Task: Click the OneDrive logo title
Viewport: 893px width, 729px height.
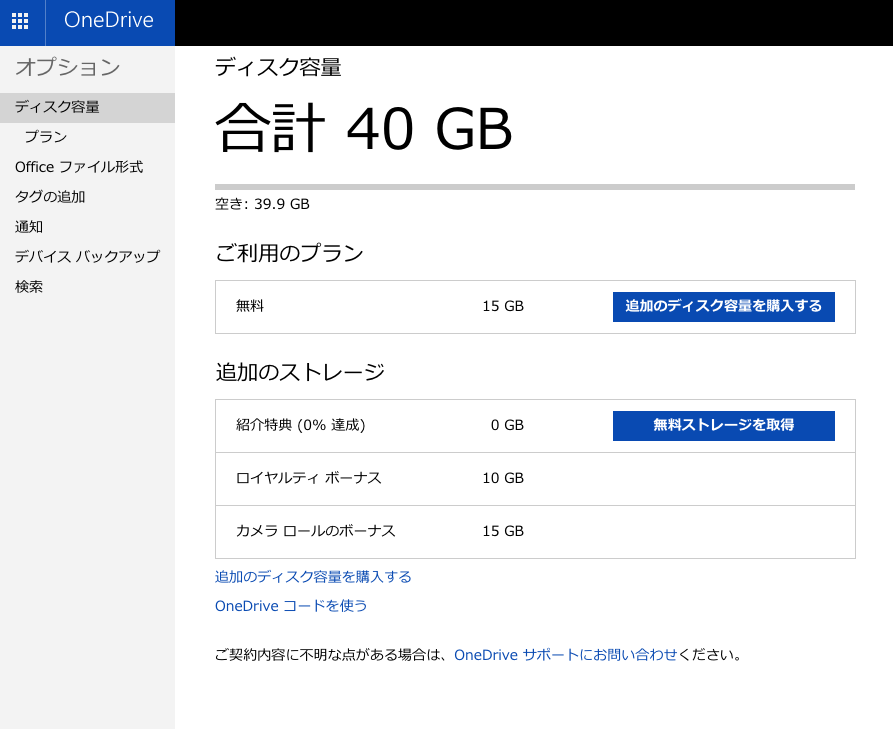Action: [x=109, y=20]
